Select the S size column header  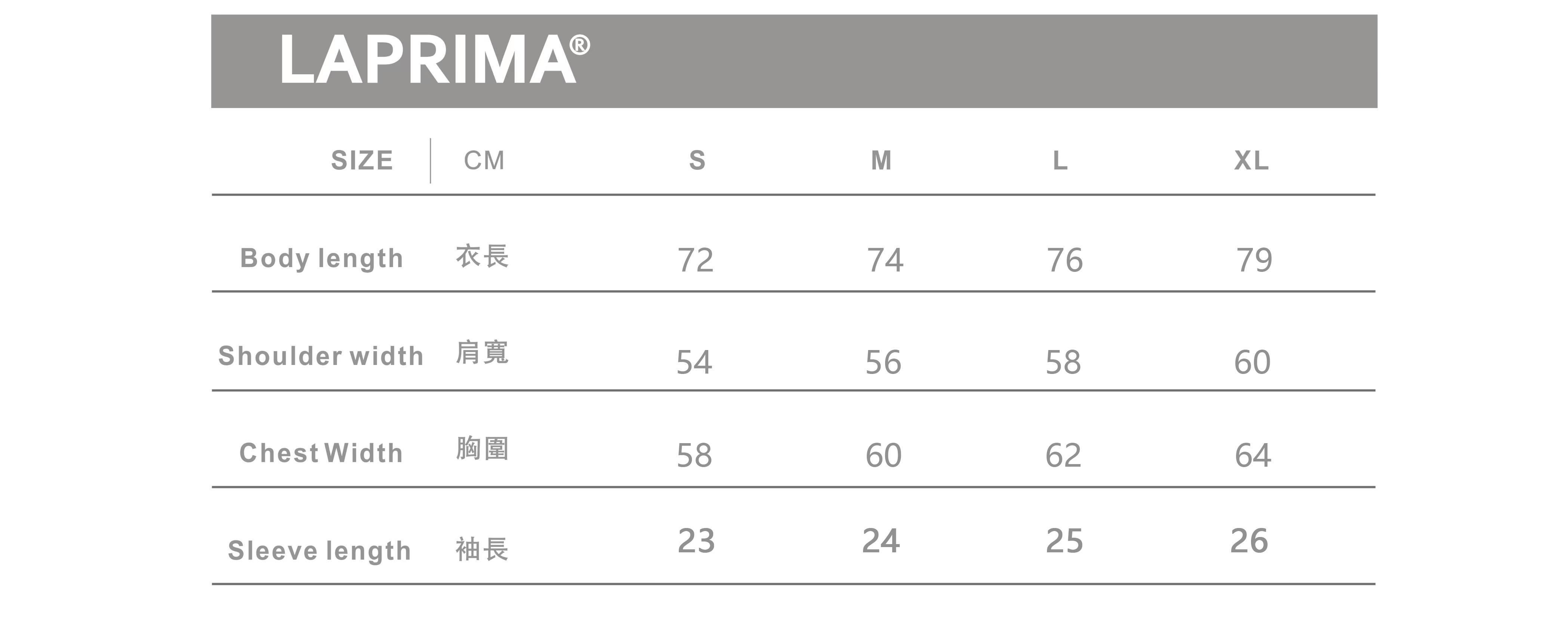pos(697,161)
